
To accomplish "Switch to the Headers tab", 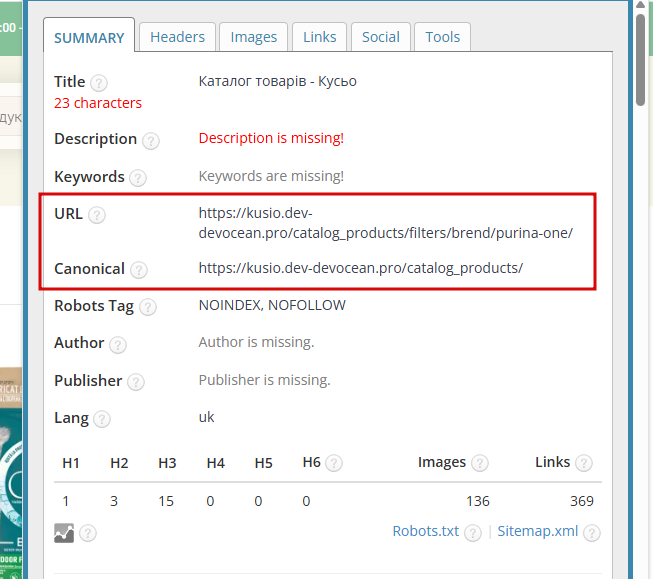I will point(177,37).
